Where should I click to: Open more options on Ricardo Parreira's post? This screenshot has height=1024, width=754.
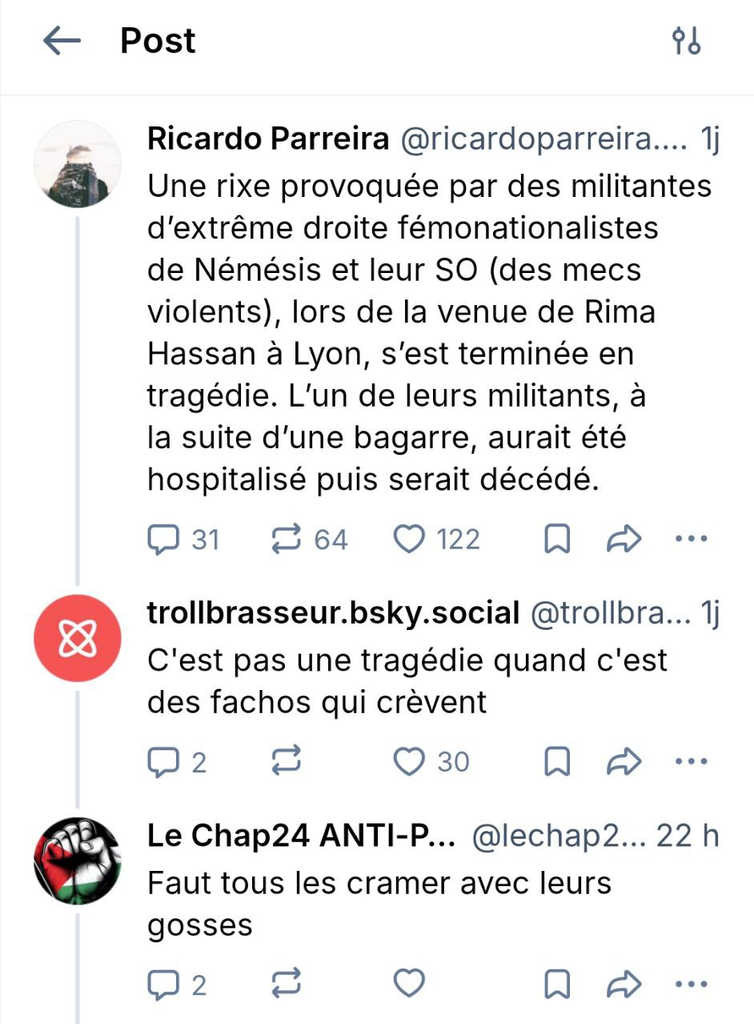[691, 540]
